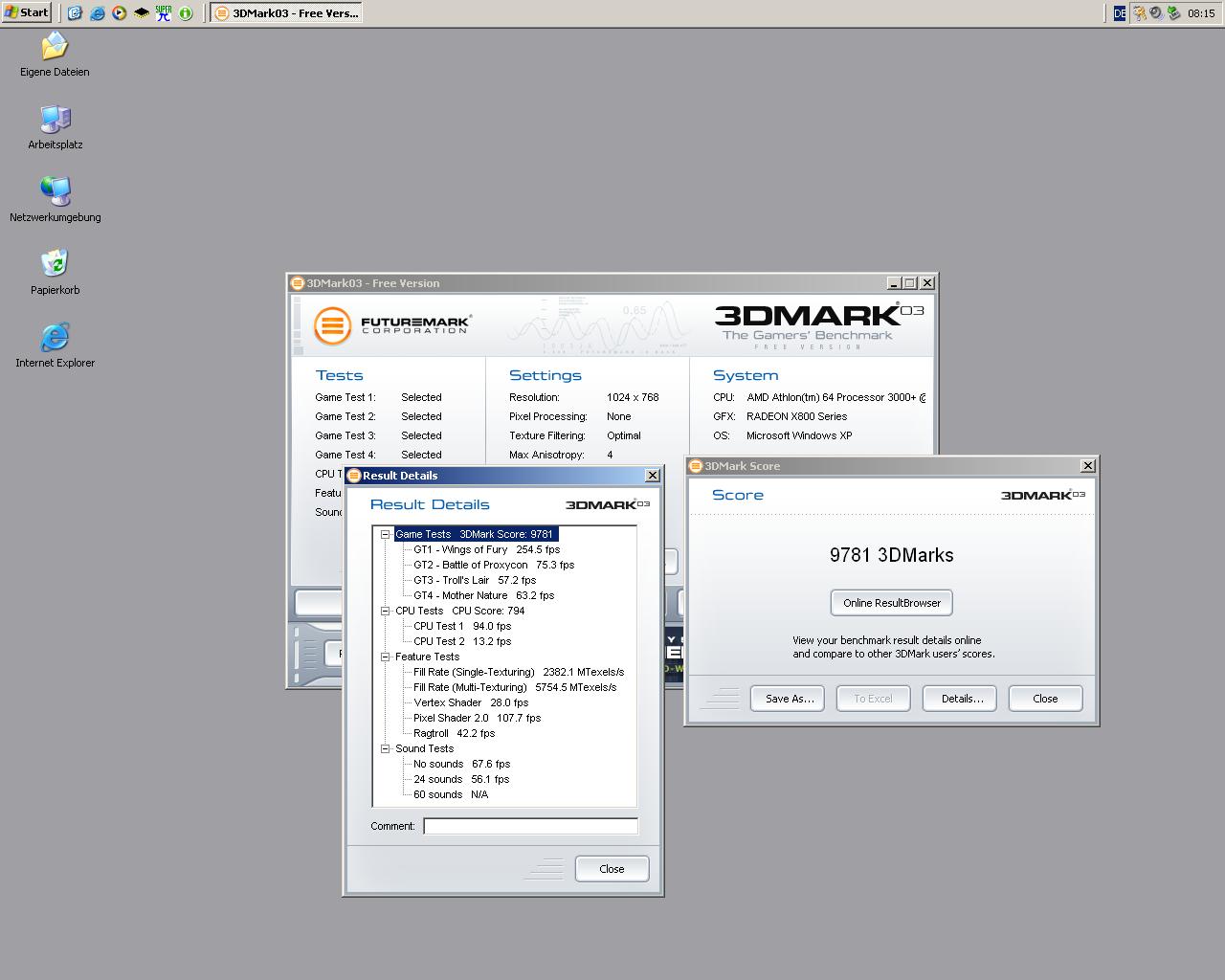This screenshot has width=1225, height=980.
Task: Select the GT1 - Wings of Fury row
Action: [486, 549]
